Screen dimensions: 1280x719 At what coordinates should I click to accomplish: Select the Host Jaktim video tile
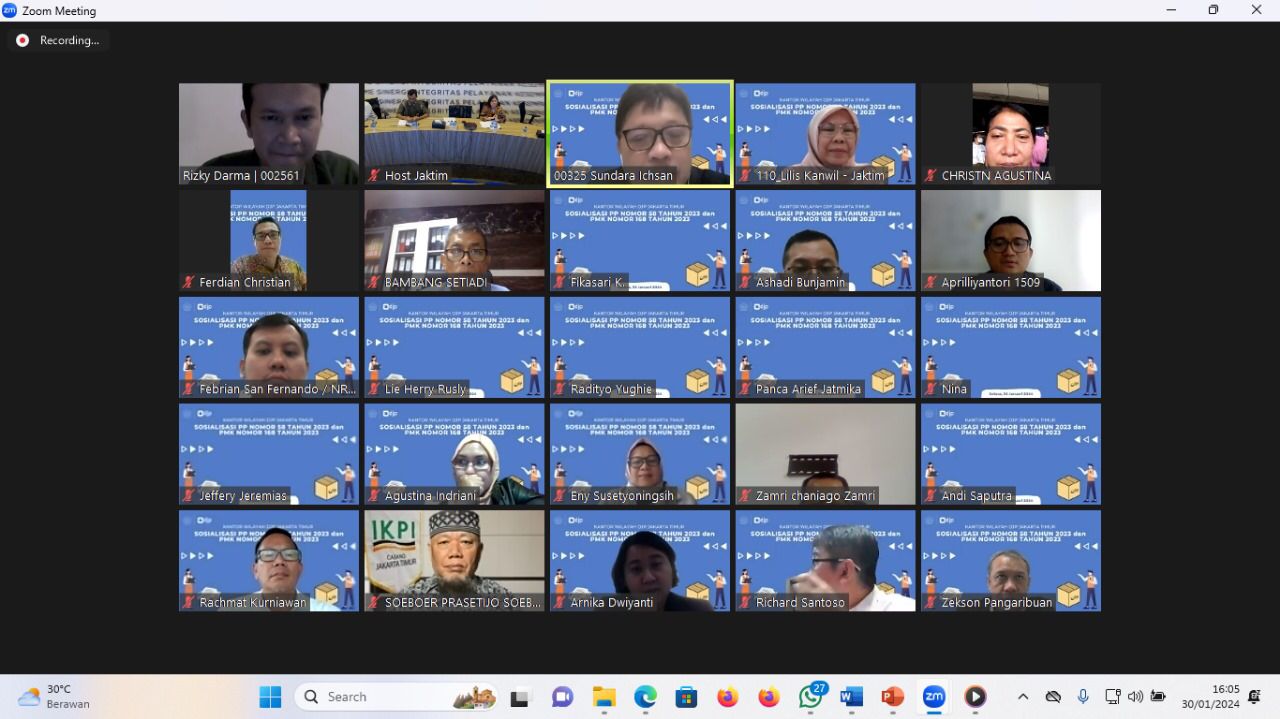454,133
